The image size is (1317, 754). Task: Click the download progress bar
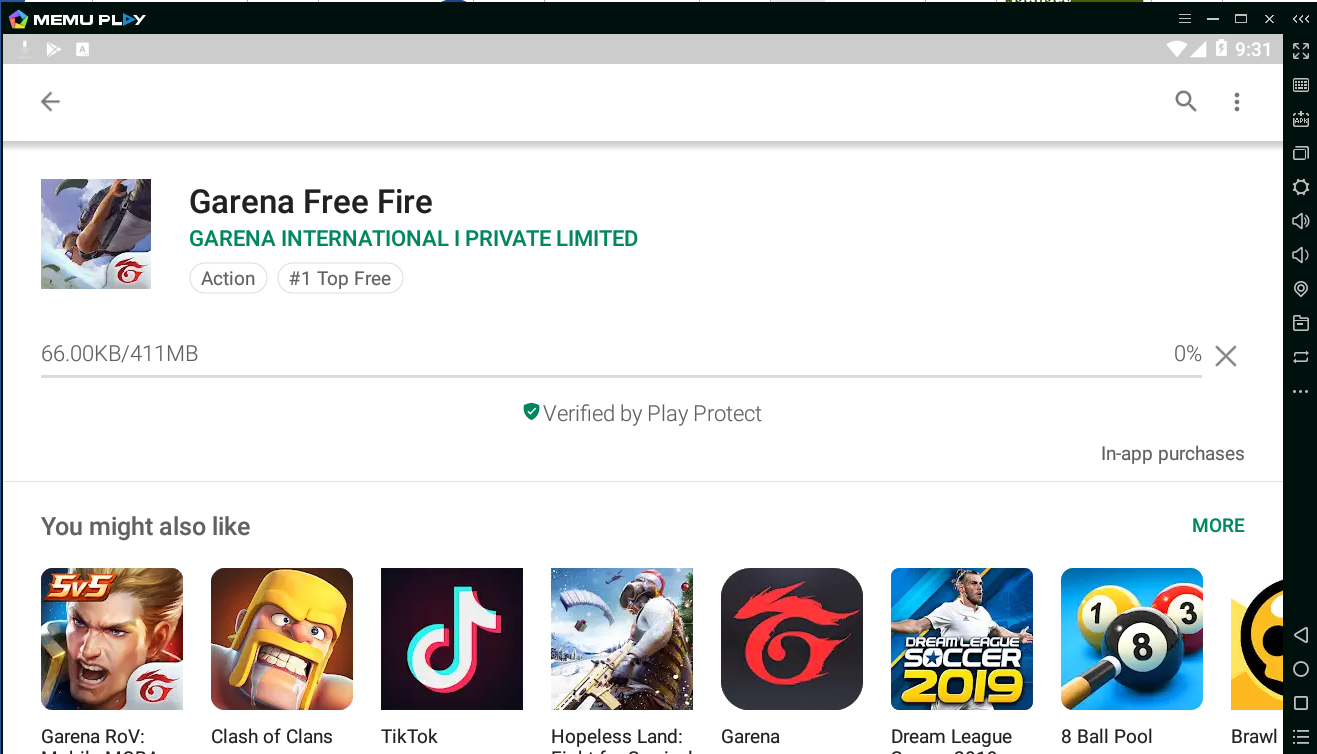click(x=620, y=377)
